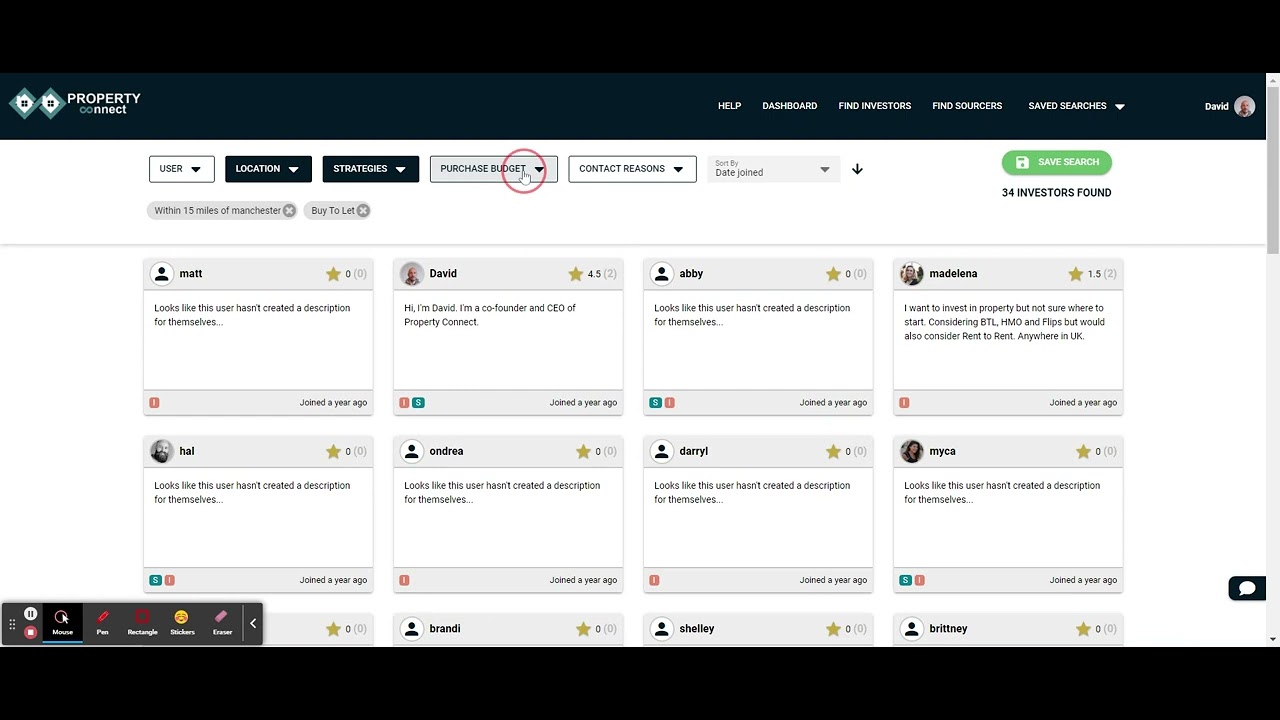Click the David user name in header
The height and width of the screenshot is (720, 1280).
tap(1216, 106)
